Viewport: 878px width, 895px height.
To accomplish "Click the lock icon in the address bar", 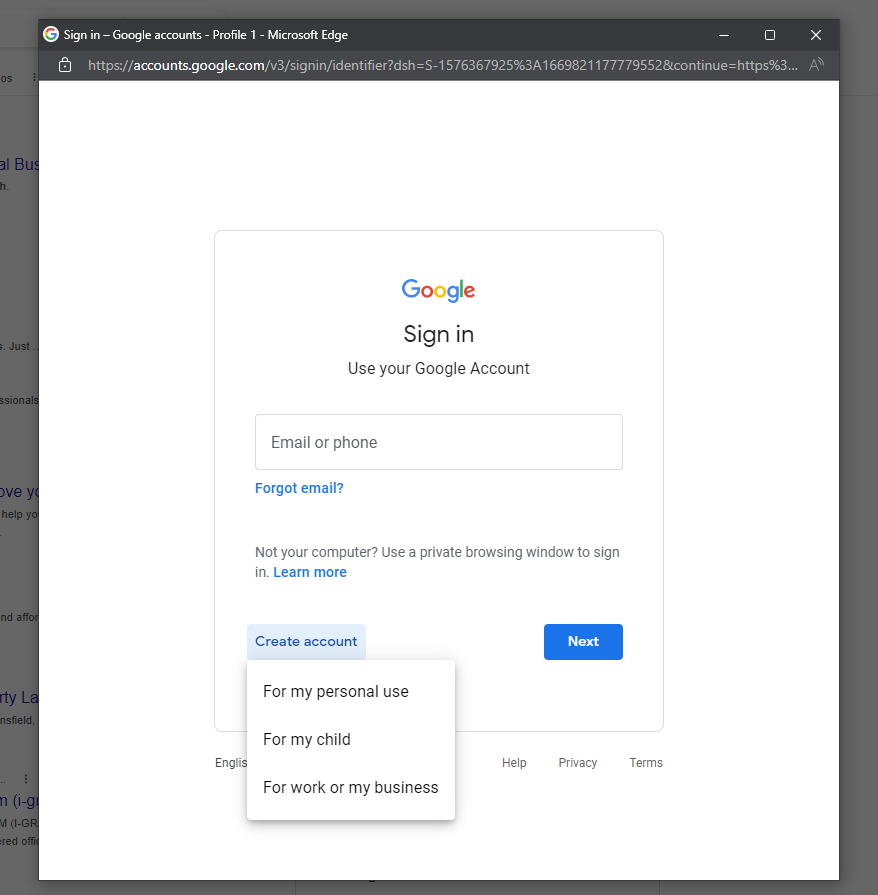I will tap(64, 63).
